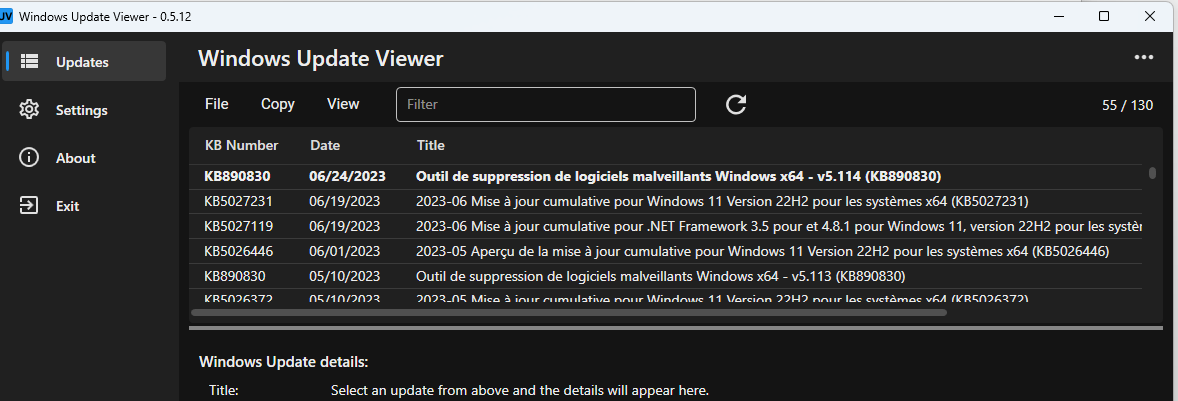Click into the Filter text box
This screenshot has width=1178, height=401.
tap(545, 104)
